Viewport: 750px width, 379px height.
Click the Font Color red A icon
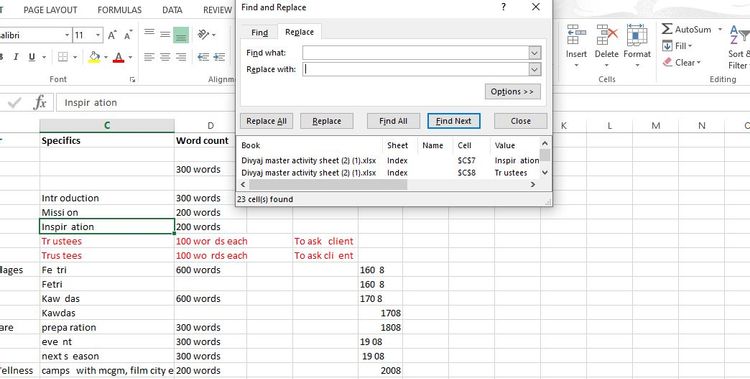click(119, 57)
